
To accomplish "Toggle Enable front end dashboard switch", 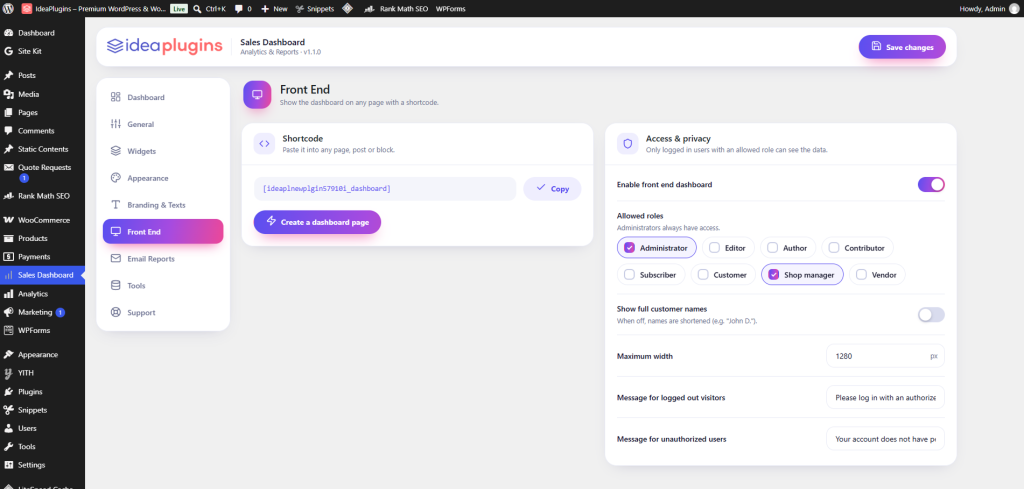I will (x=931, y=185).
